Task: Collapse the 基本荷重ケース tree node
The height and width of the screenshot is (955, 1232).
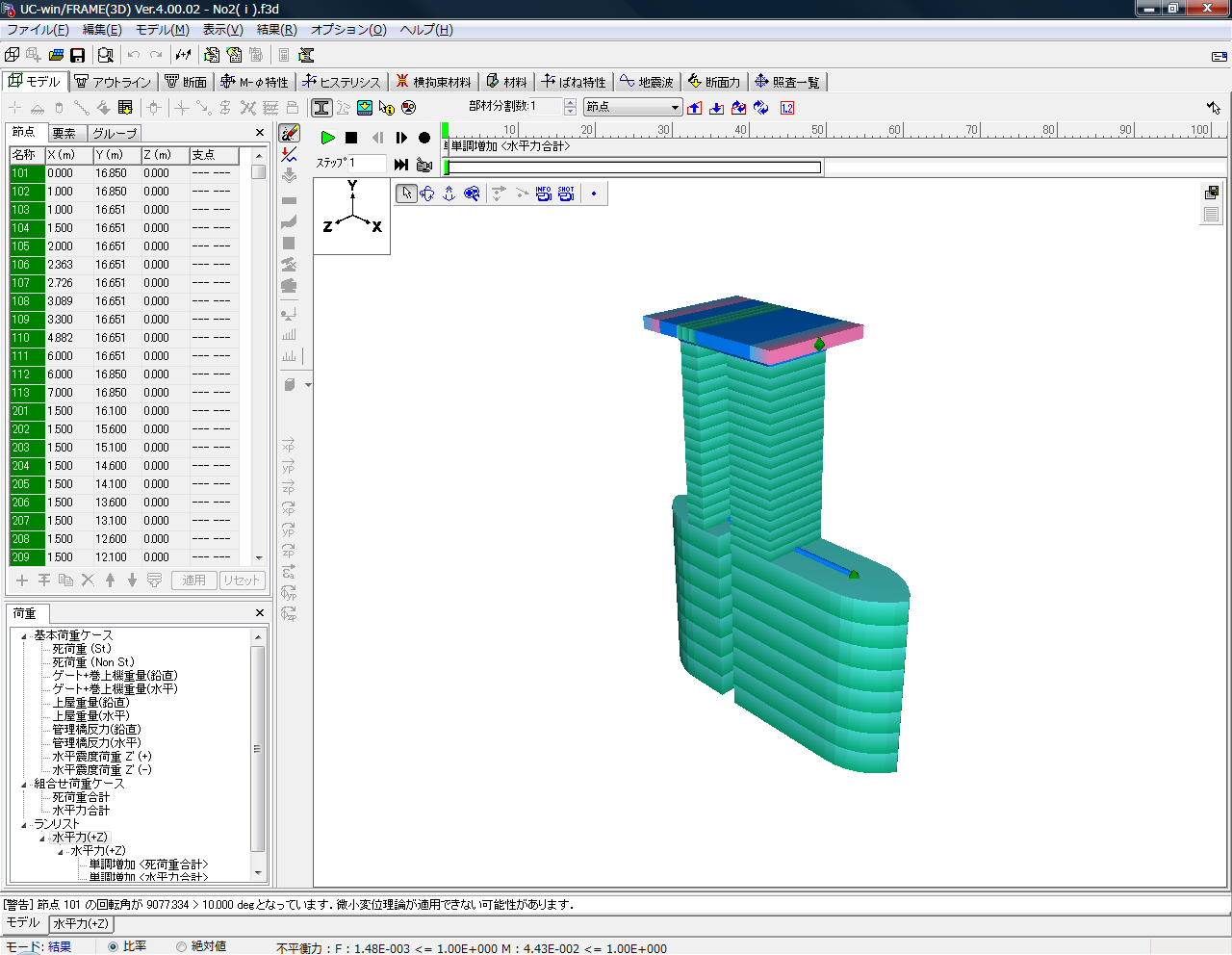Action: pos(24,635)
